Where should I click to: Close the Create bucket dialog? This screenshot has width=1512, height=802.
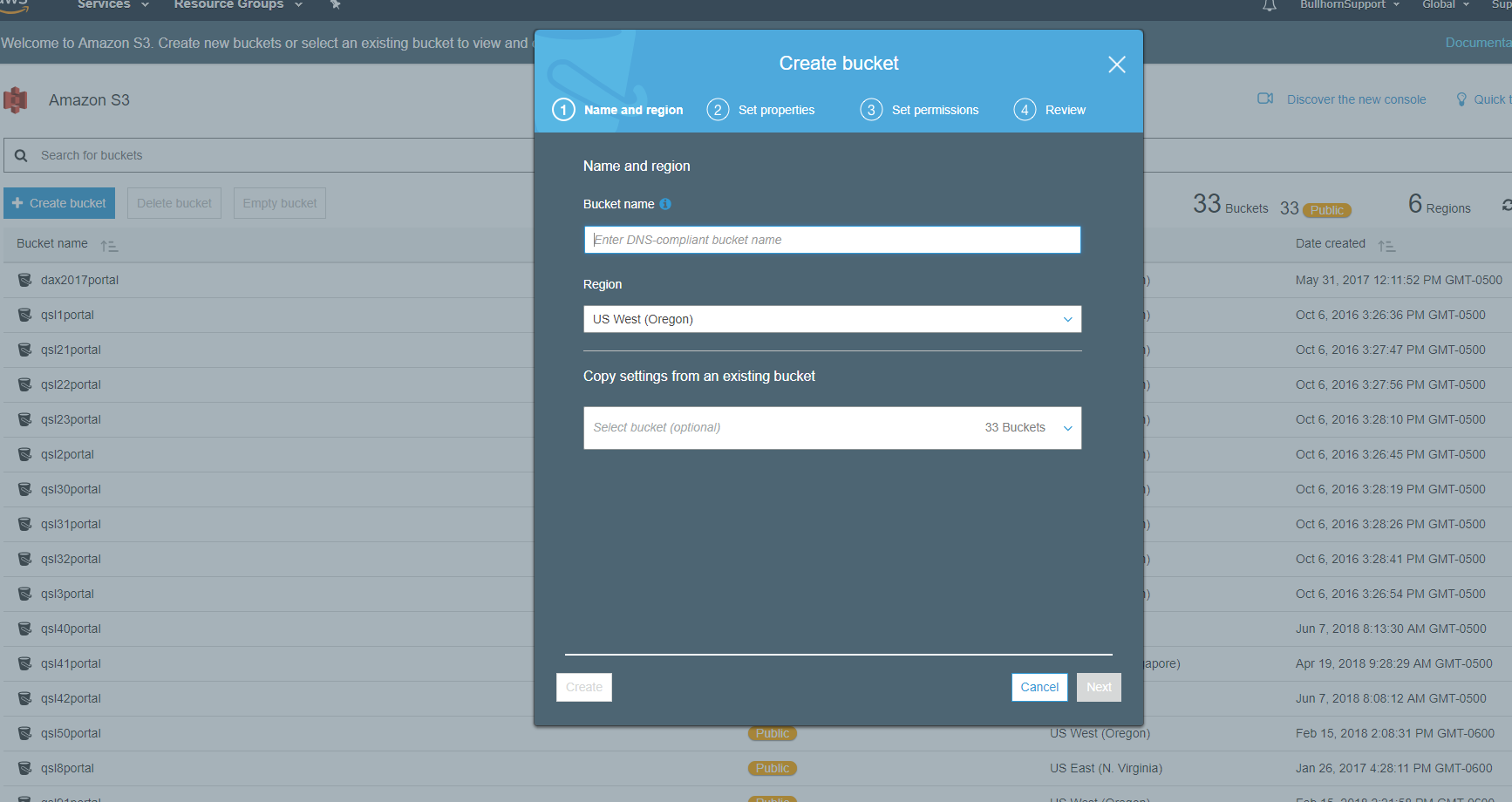click(1116, 65)
